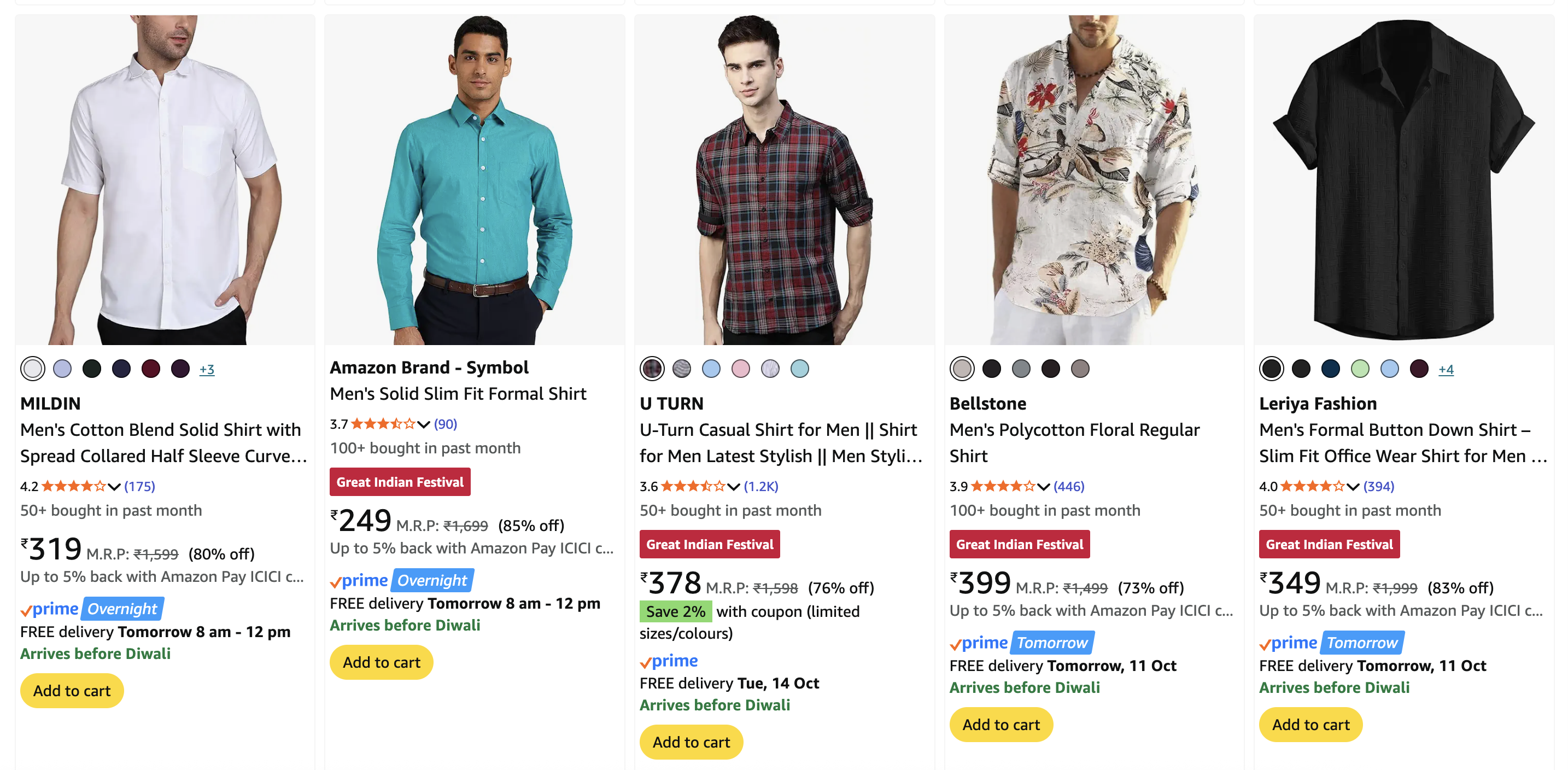1568x770 pixels.
Task: Select the maroon colour swatch for MILDIN shirt
Action: click(150, 369)
